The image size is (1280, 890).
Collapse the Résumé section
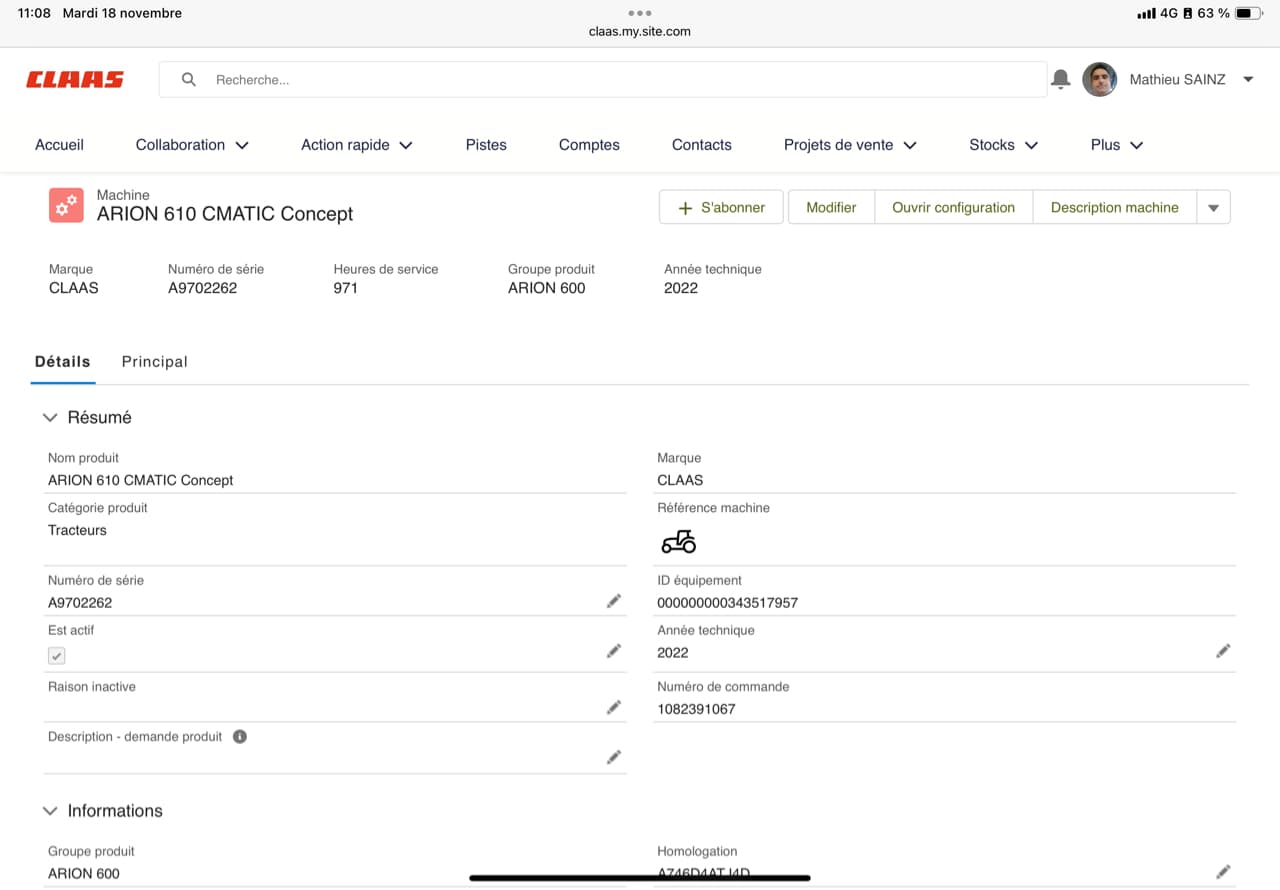click(50, 418)
